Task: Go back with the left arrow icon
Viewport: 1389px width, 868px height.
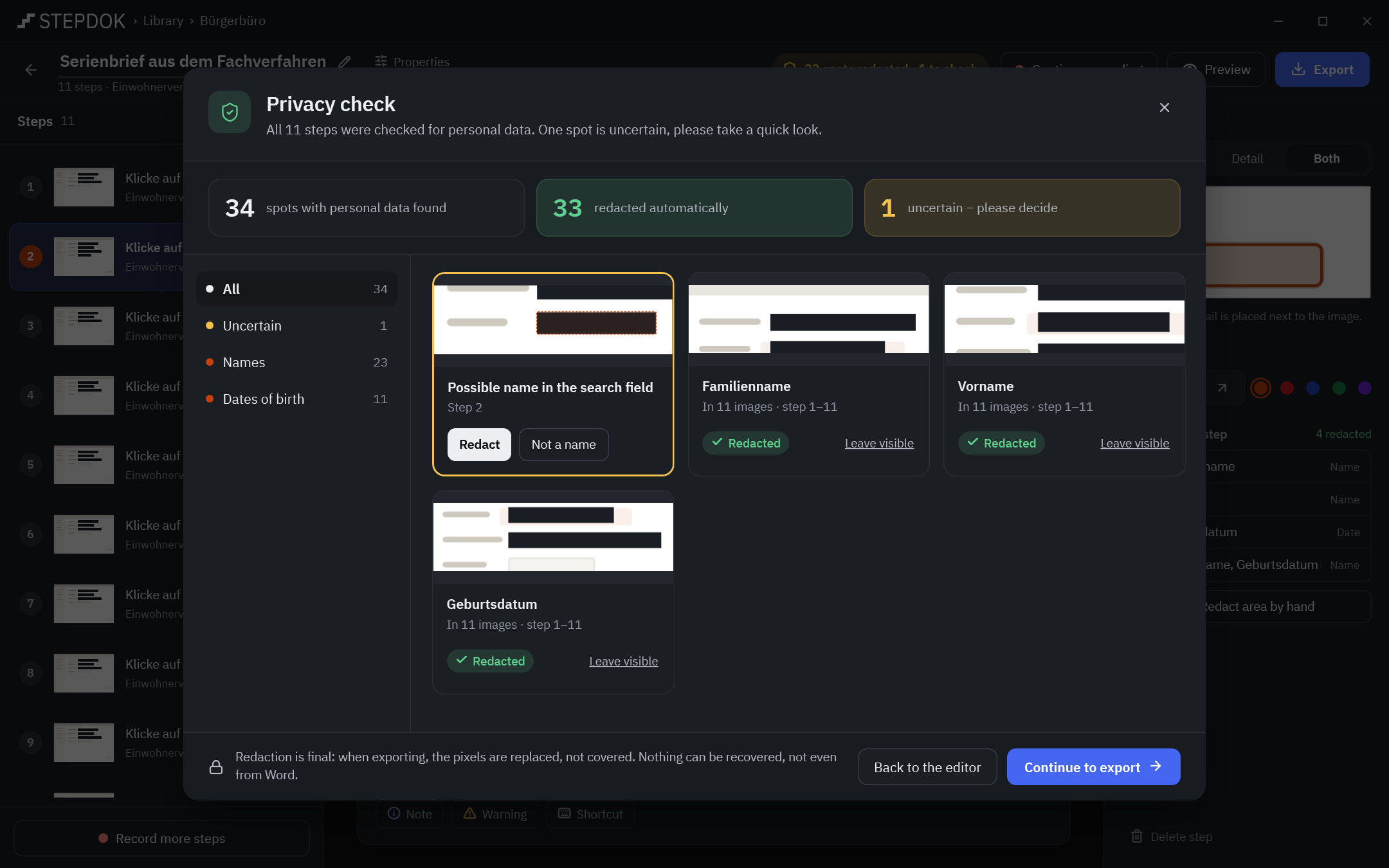Action: (x=31, y=69)
